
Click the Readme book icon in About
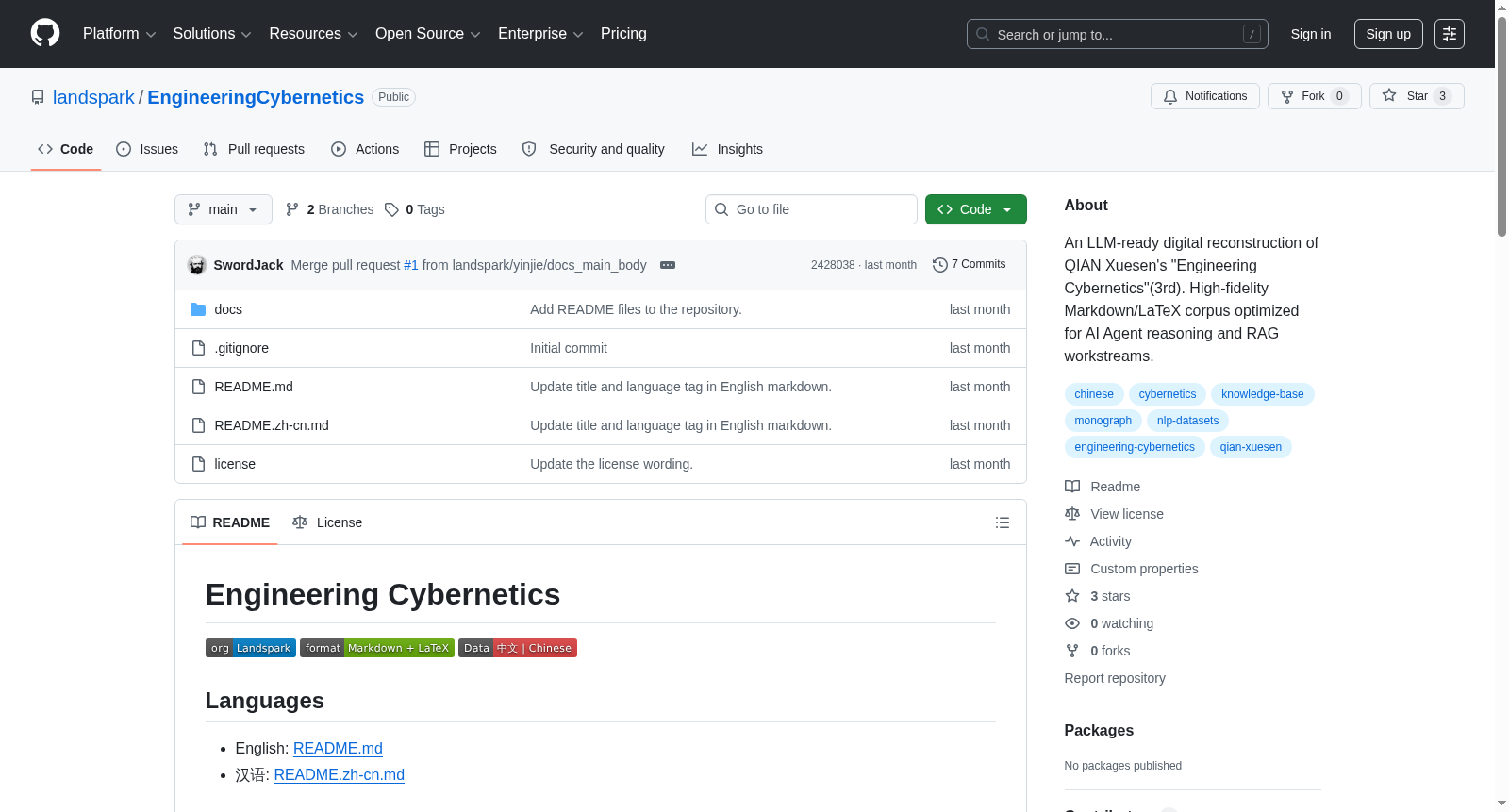[x=1072, y=487]
